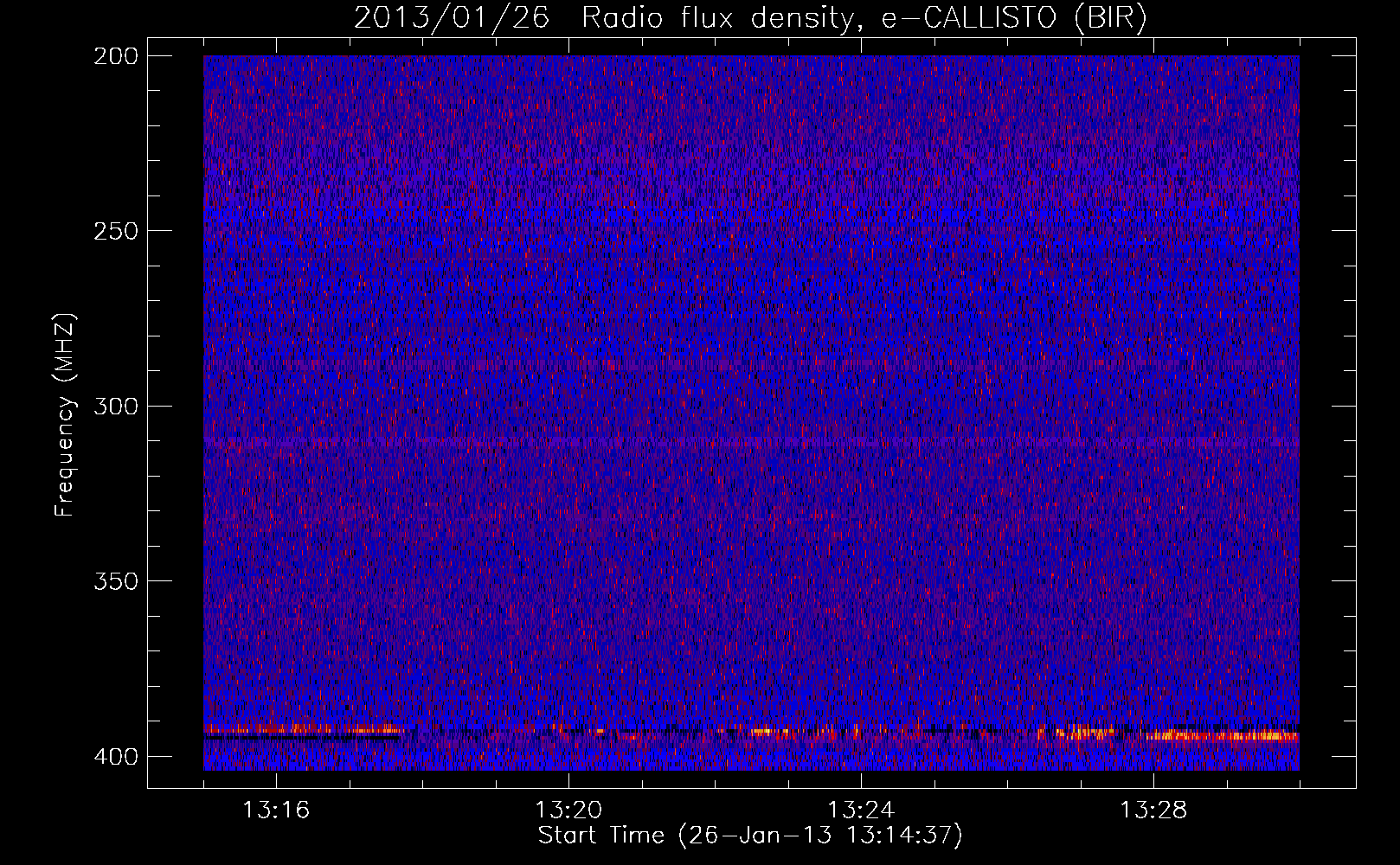Image resolution: width=1400 pixels, height=865 pixels.
Task: Click the 'Frequency (MHZ)' axis label
Action: pos(65,414)
